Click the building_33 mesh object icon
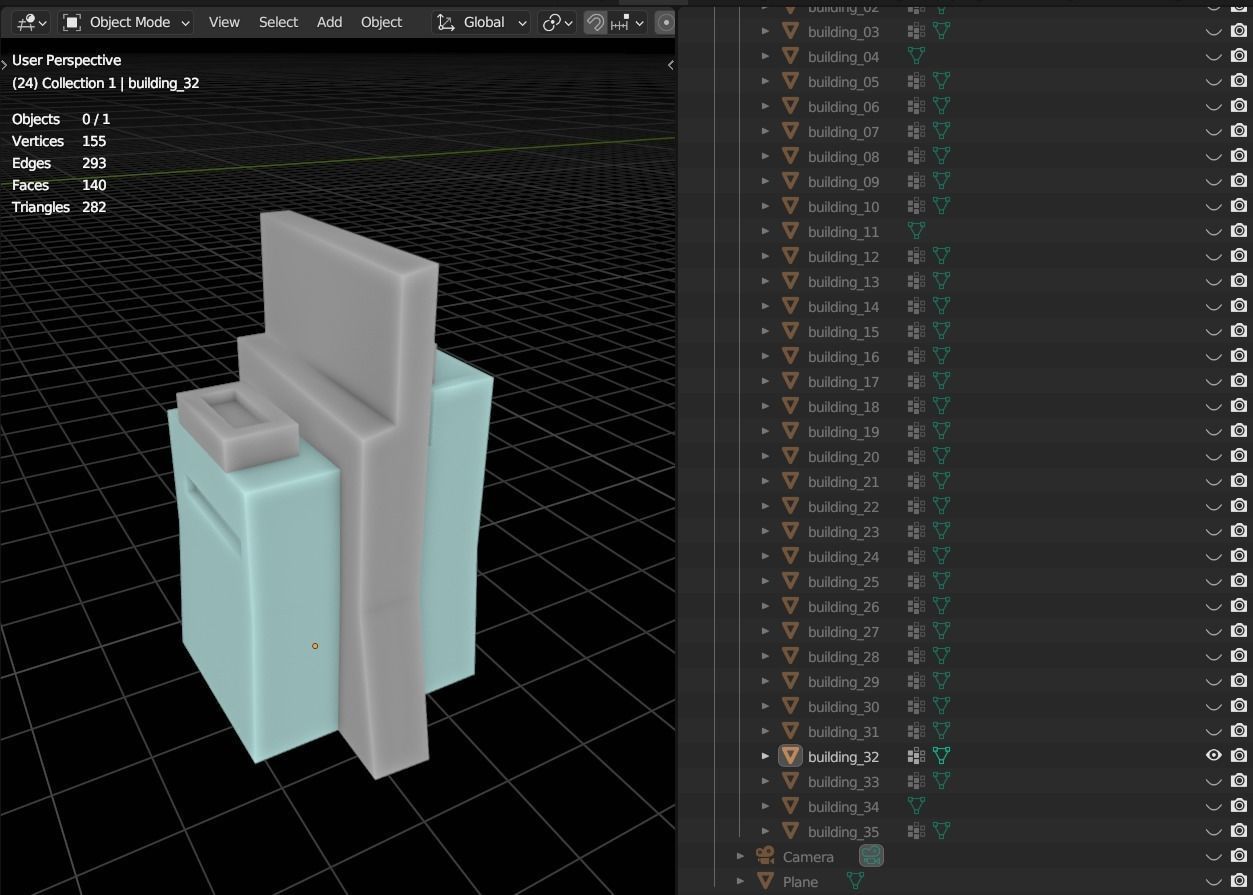The height and width of the screenshot is (895, 1253). click(791, 781)
